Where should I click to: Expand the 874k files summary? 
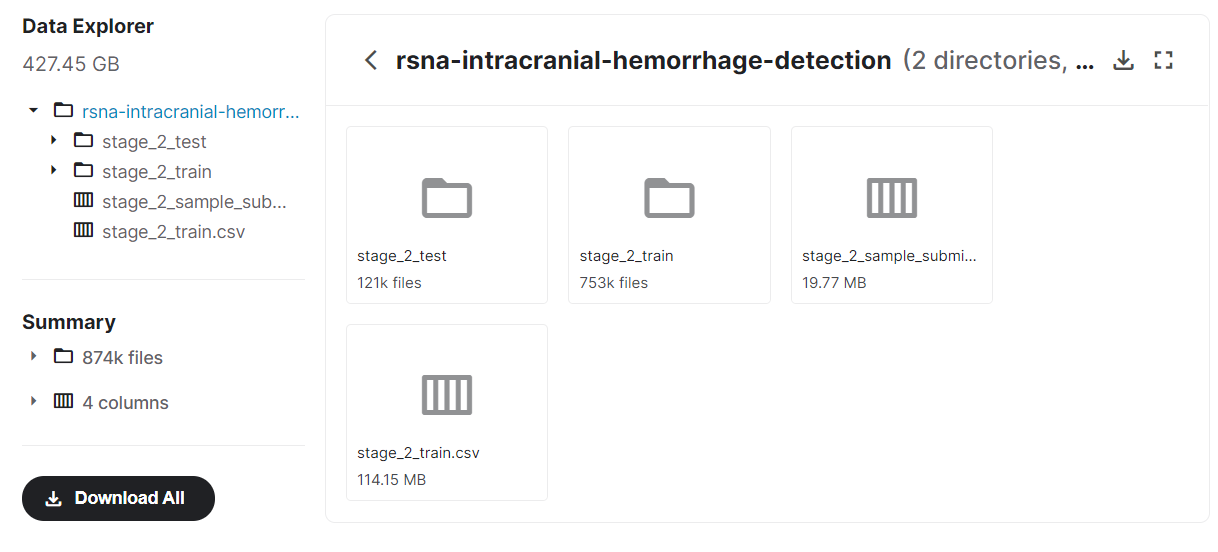34,356
